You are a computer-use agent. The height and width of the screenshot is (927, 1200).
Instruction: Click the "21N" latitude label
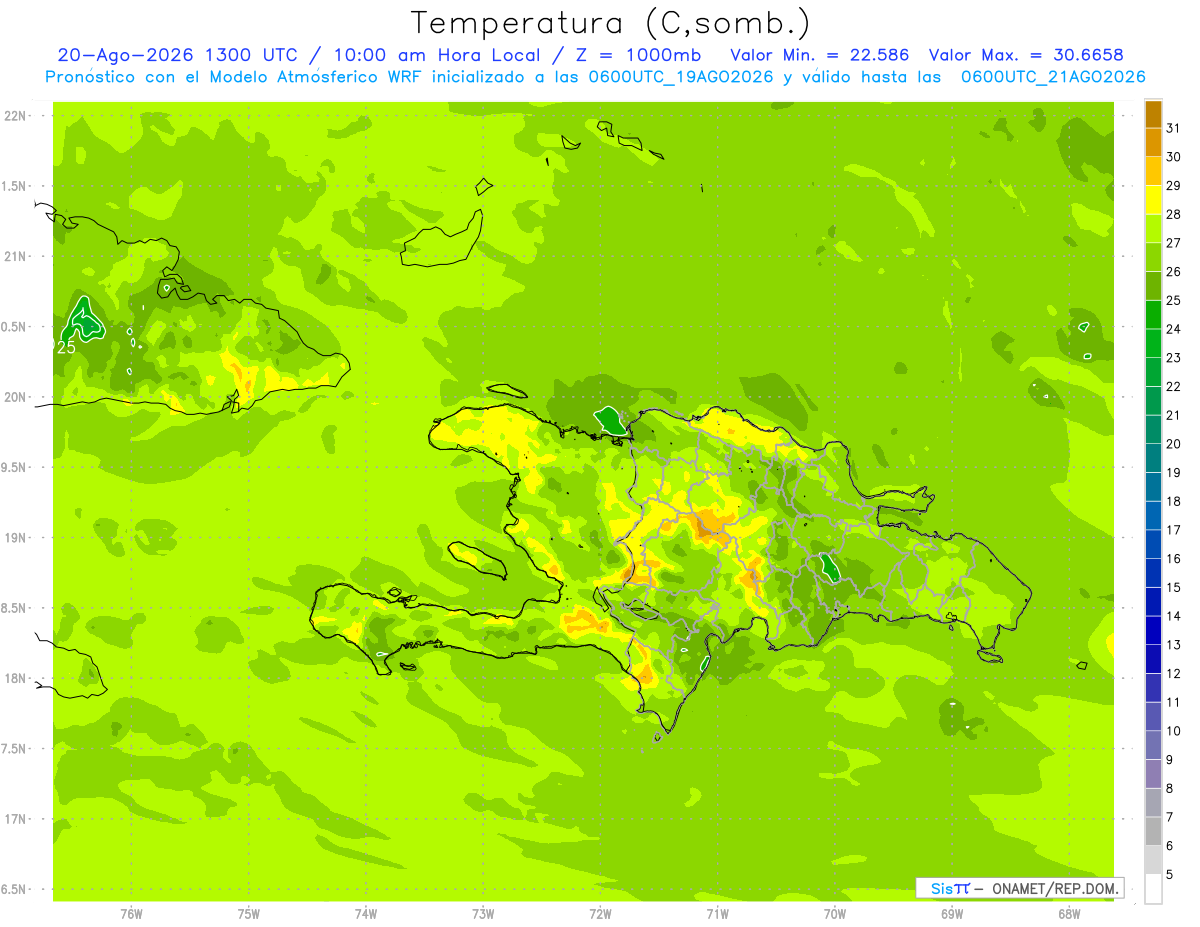(15, 256)
